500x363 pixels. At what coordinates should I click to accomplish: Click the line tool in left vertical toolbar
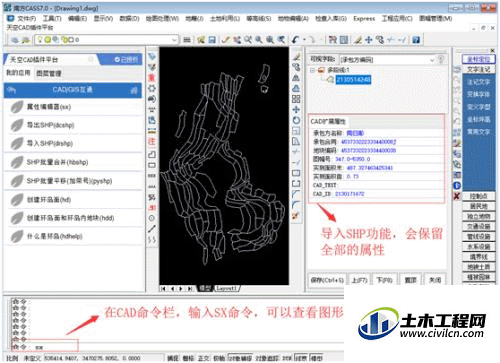(x=152, y=229)
